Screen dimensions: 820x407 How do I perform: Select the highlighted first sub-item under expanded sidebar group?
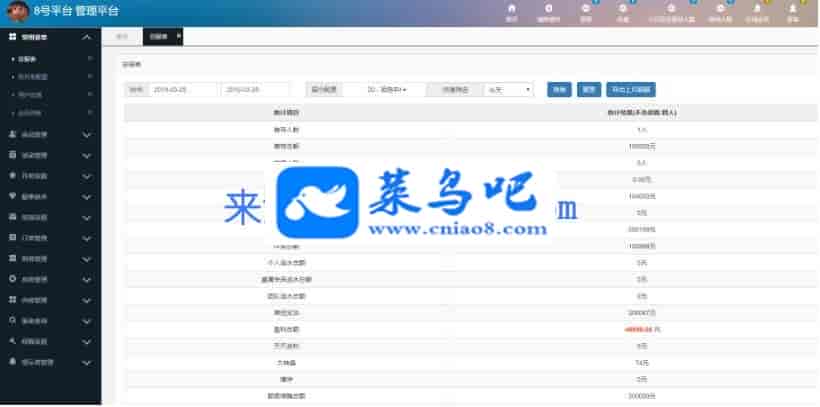[x=50, y=59]
